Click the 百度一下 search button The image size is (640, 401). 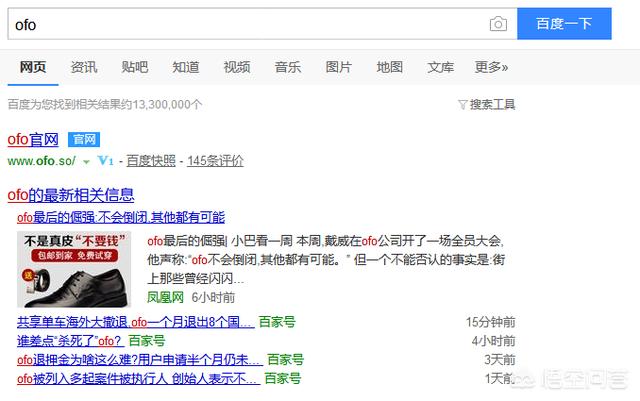pyautogui.click(x=564, y=24)
